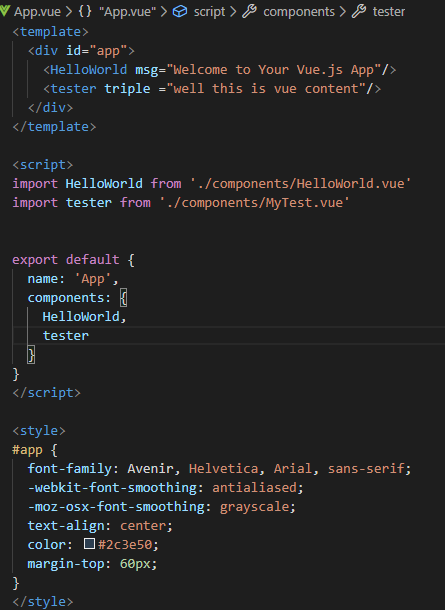Viewport: 445px width, 610px height.
Task: Open the script breadcrumb segment
Action: (209, 12)
